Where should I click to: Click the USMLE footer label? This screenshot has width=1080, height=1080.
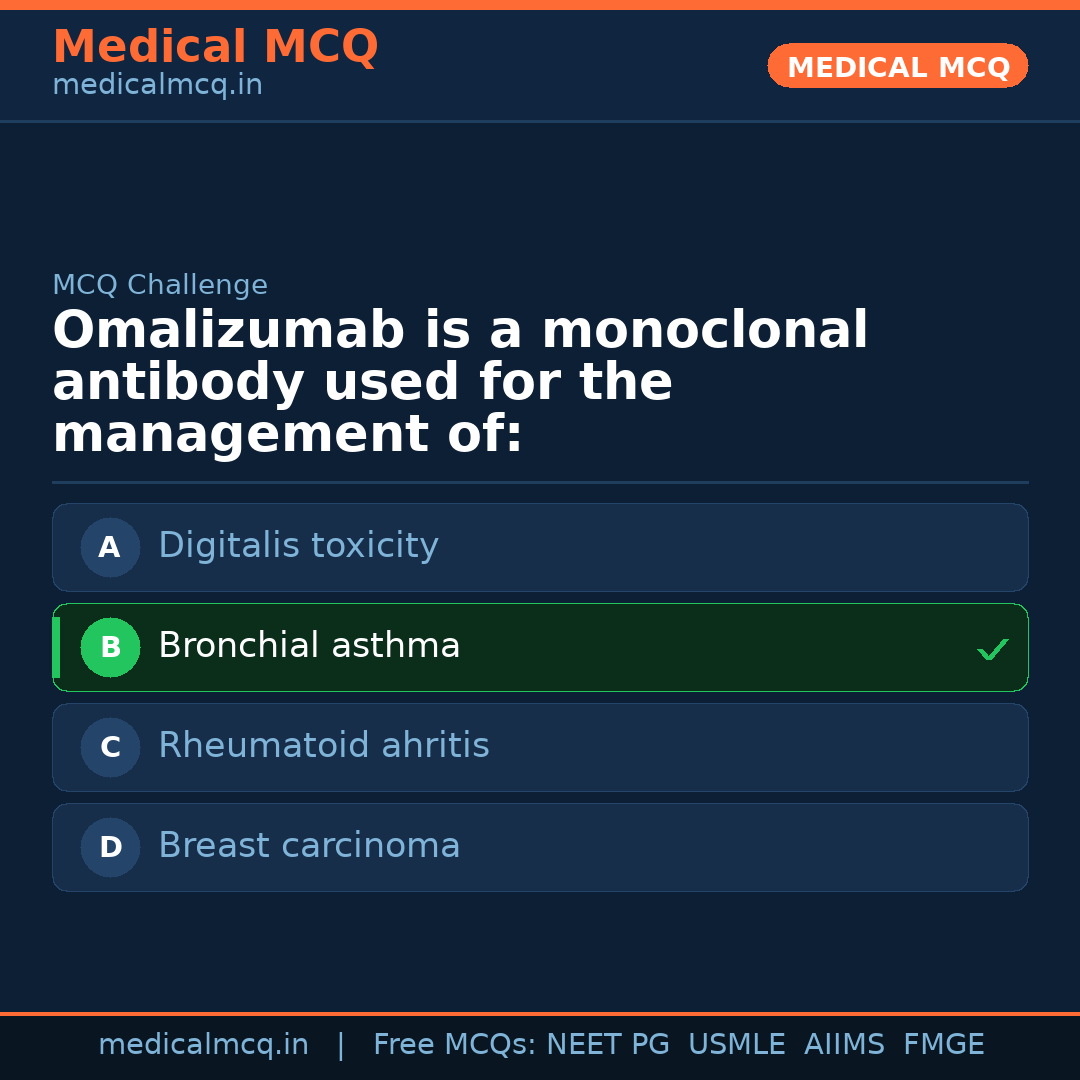pos(736,1045)
